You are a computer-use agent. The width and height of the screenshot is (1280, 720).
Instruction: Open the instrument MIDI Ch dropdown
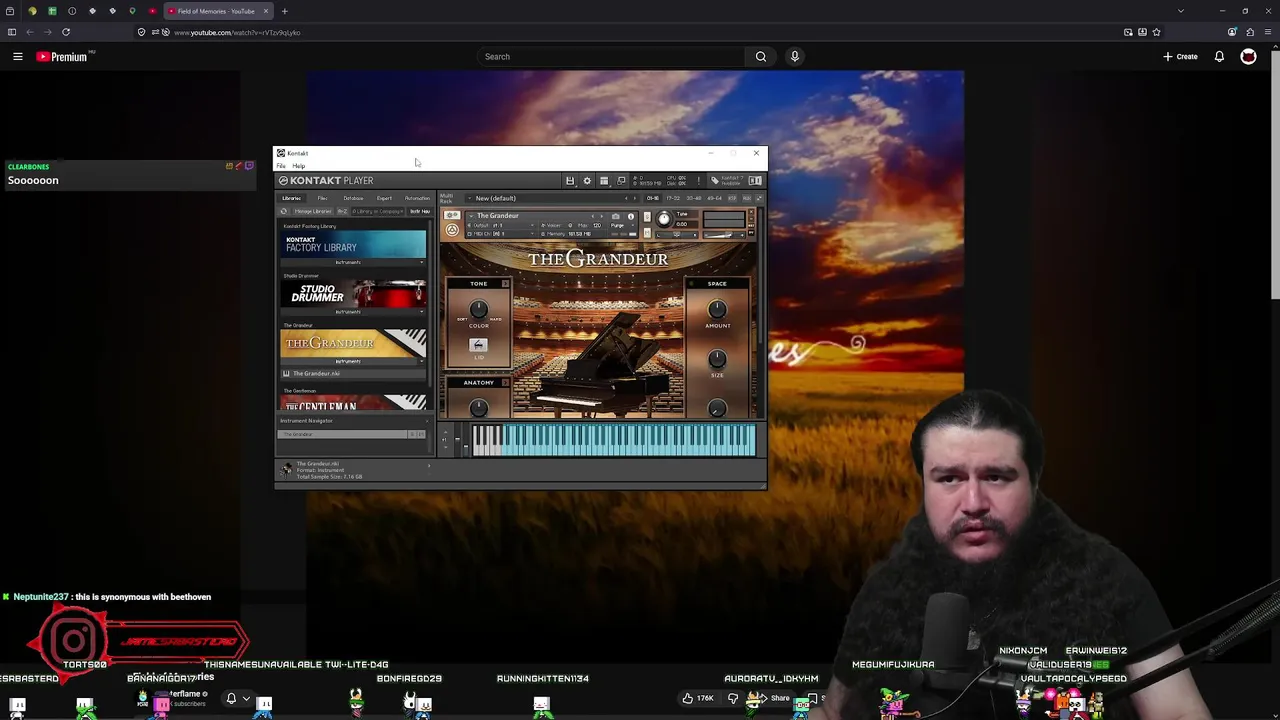(503, 234)
